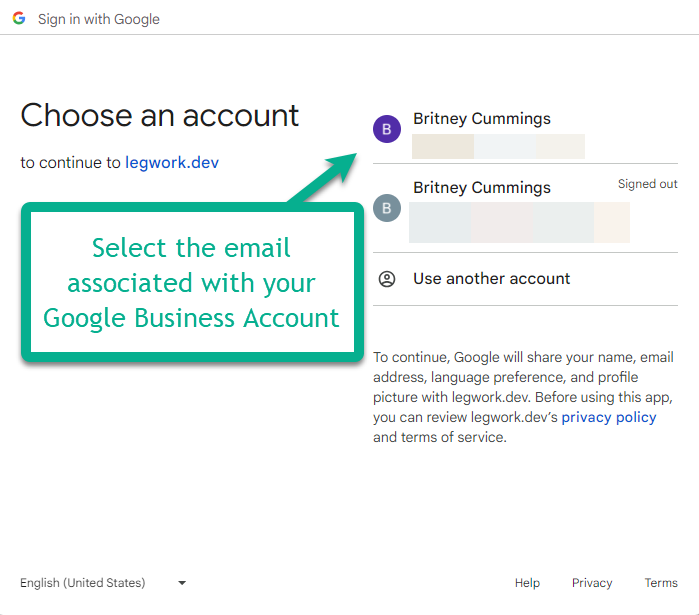Viewport: 699px width, 615px height.
Task: Open the Privacy footer link
Action: coord(592,583)
